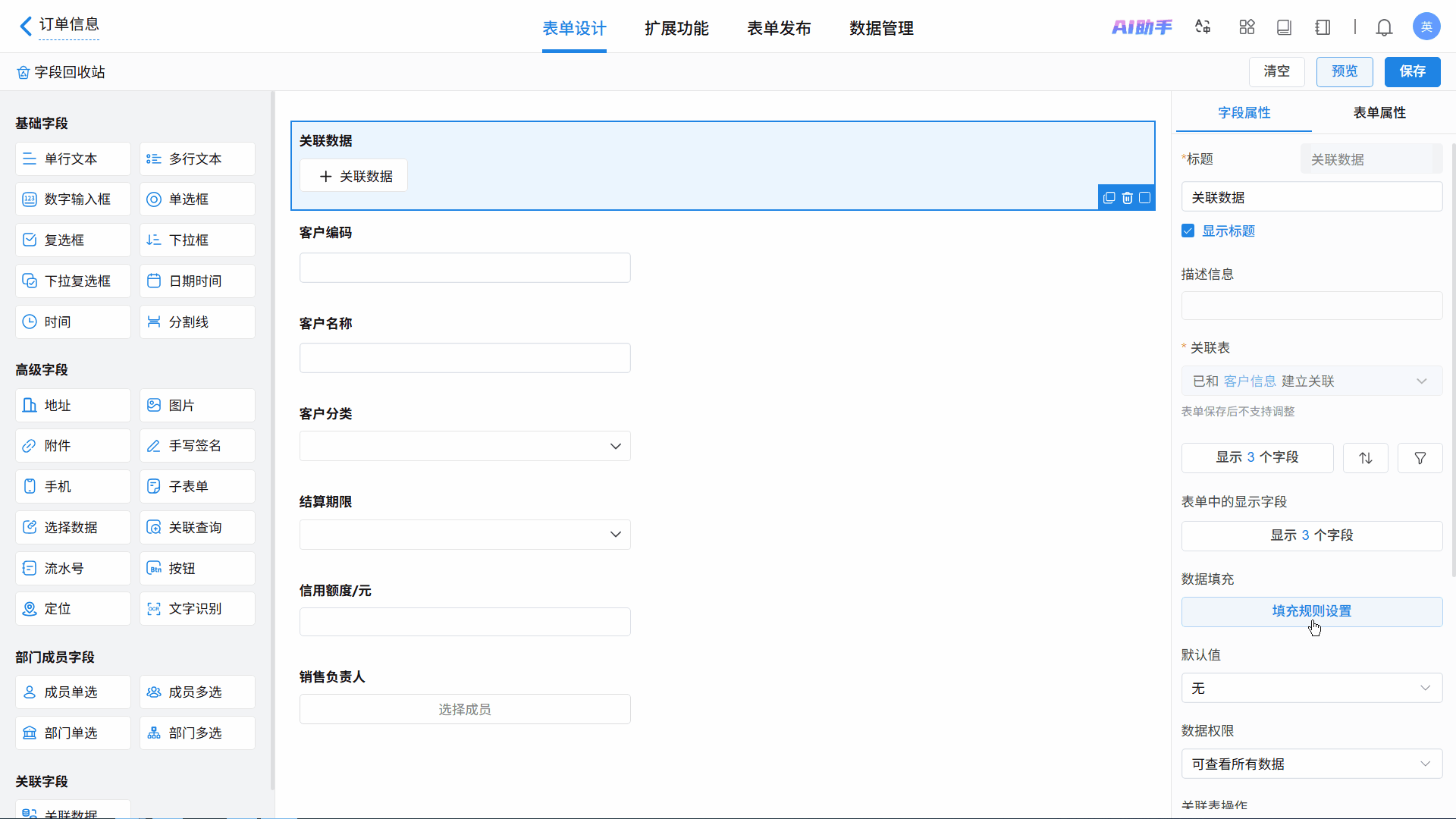Click the back arrow beside 订单信息

coord(26,27)
